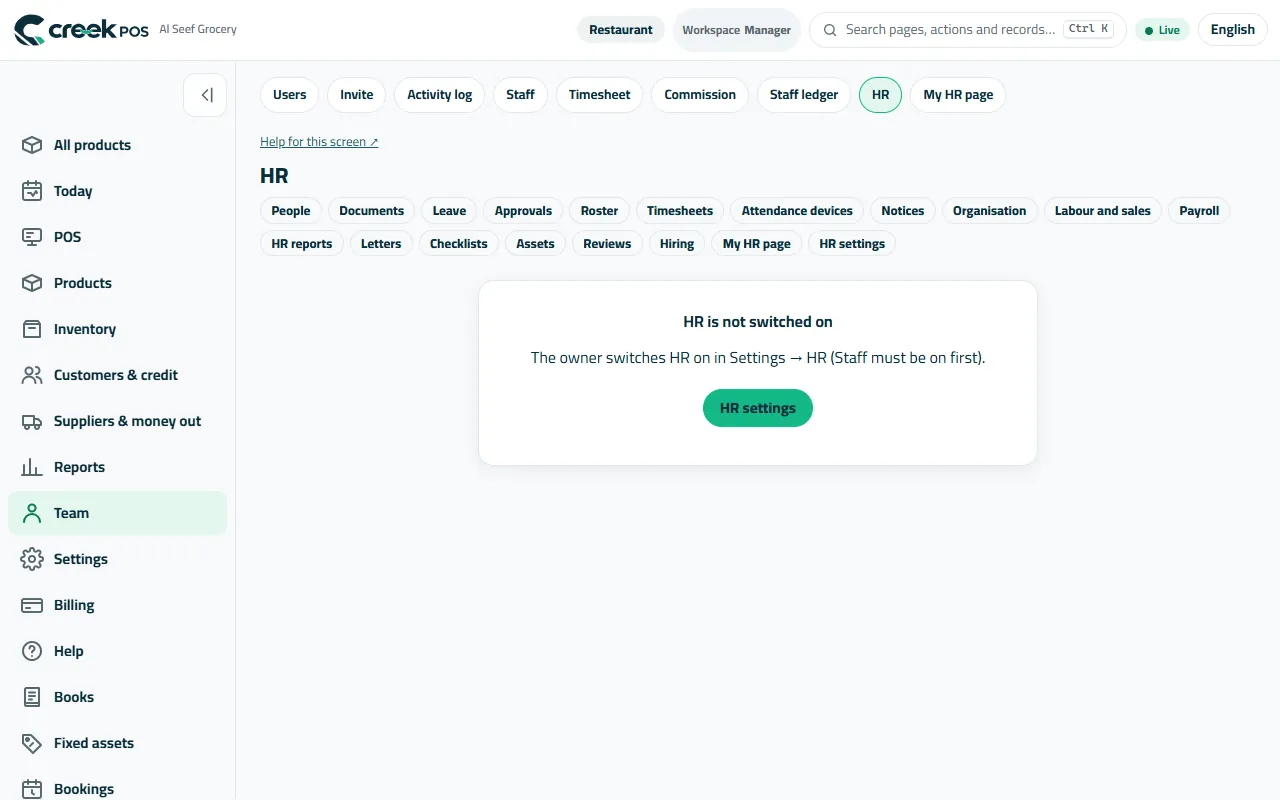Click the Billing card icon

32,605
